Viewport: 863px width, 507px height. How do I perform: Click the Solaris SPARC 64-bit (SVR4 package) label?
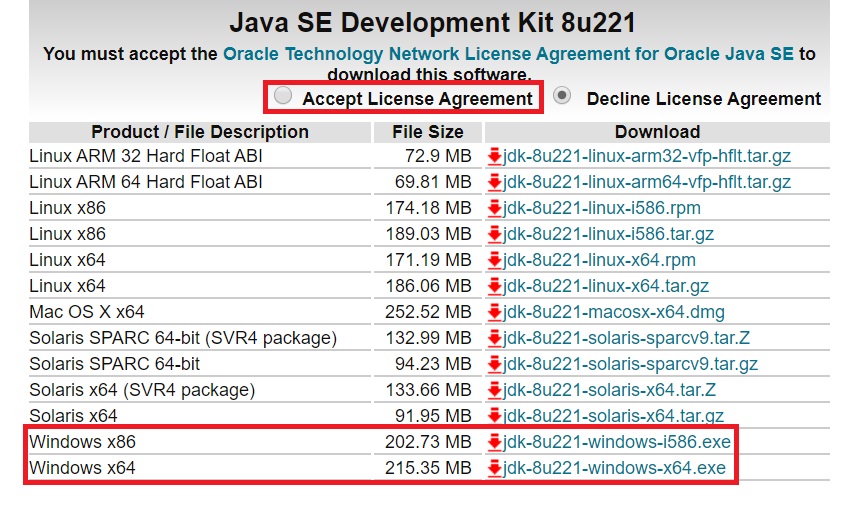pos(183,338)
